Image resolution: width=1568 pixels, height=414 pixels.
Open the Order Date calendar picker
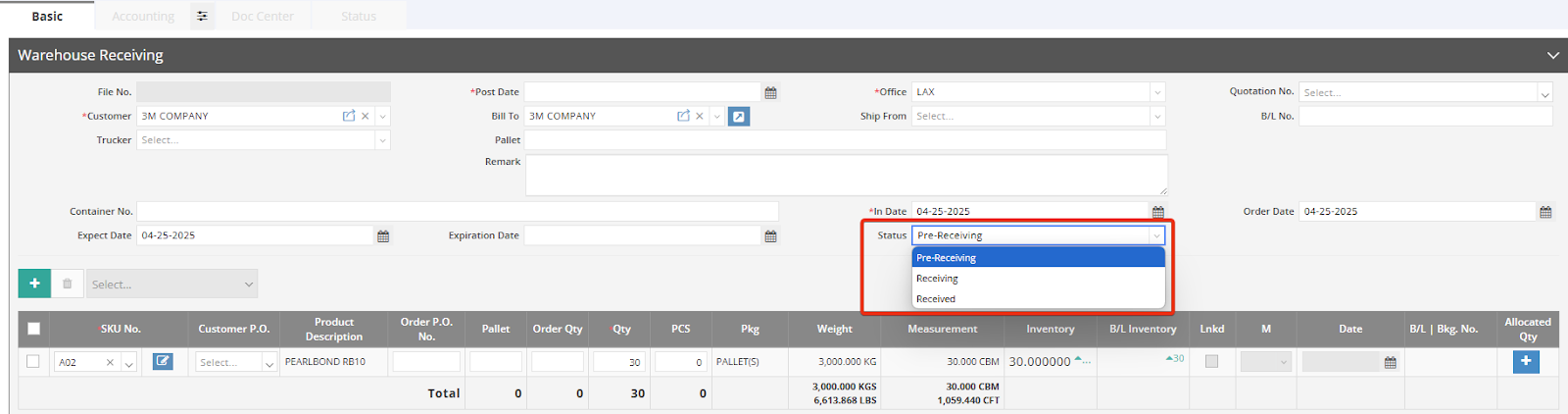tap(1545, 212)
